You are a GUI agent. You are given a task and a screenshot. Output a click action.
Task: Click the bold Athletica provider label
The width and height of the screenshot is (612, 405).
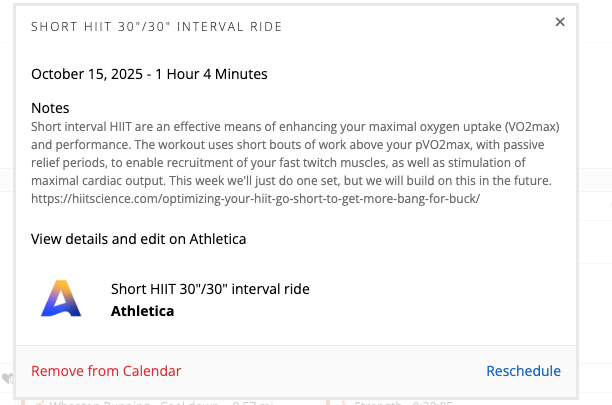tap(142, 311)
